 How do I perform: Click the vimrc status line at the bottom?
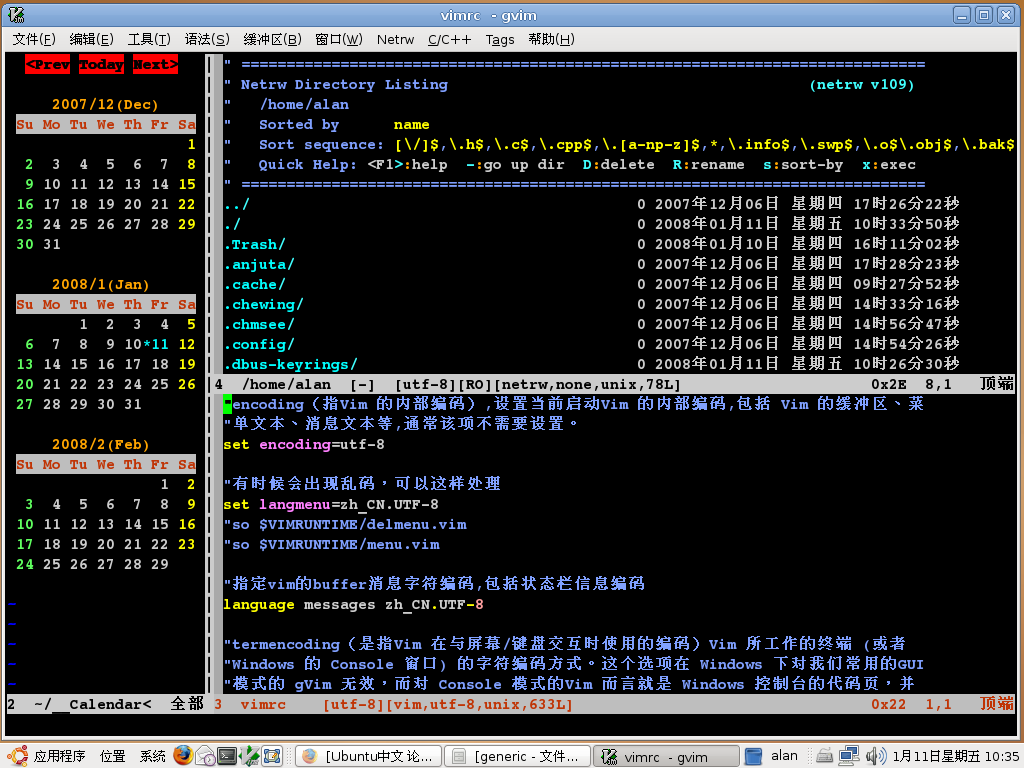pos(614,704)
